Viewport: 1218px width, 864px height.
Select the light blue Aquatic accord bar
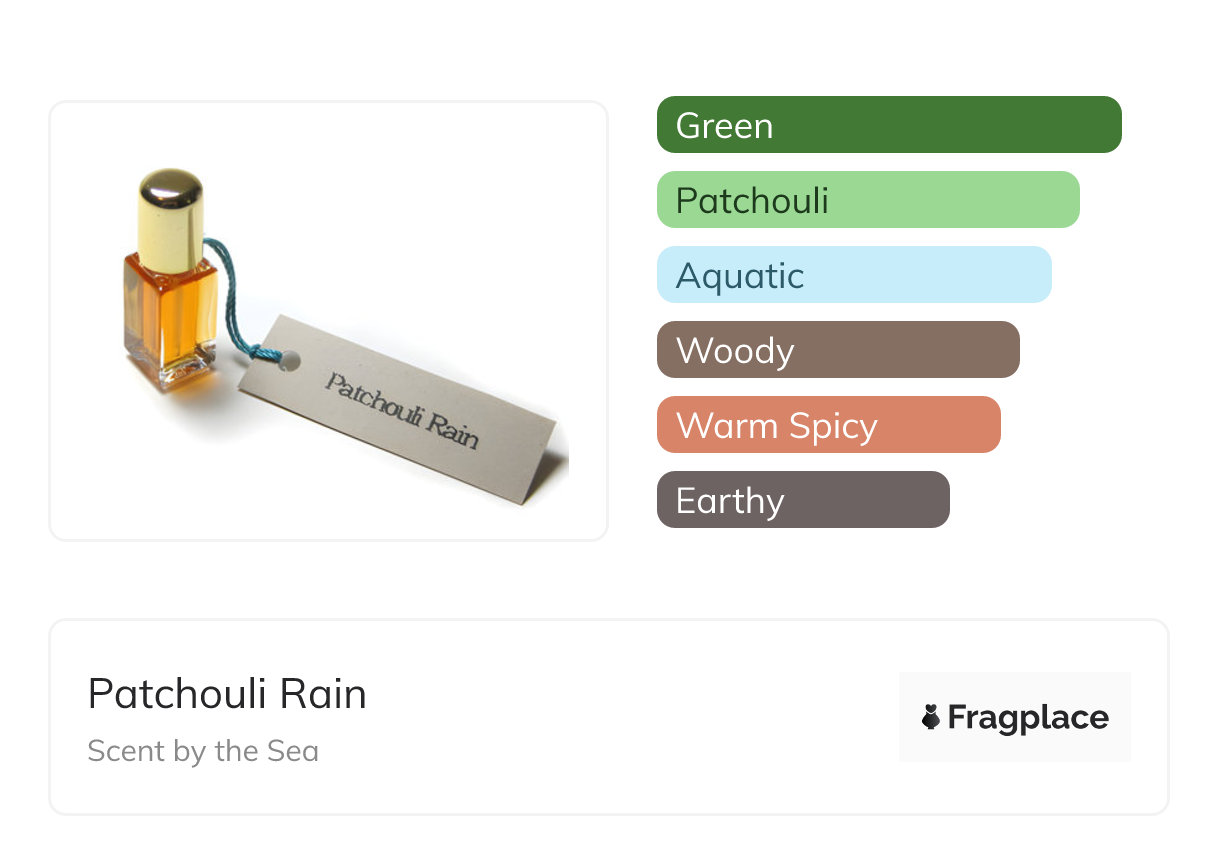(x=853, y=275)
